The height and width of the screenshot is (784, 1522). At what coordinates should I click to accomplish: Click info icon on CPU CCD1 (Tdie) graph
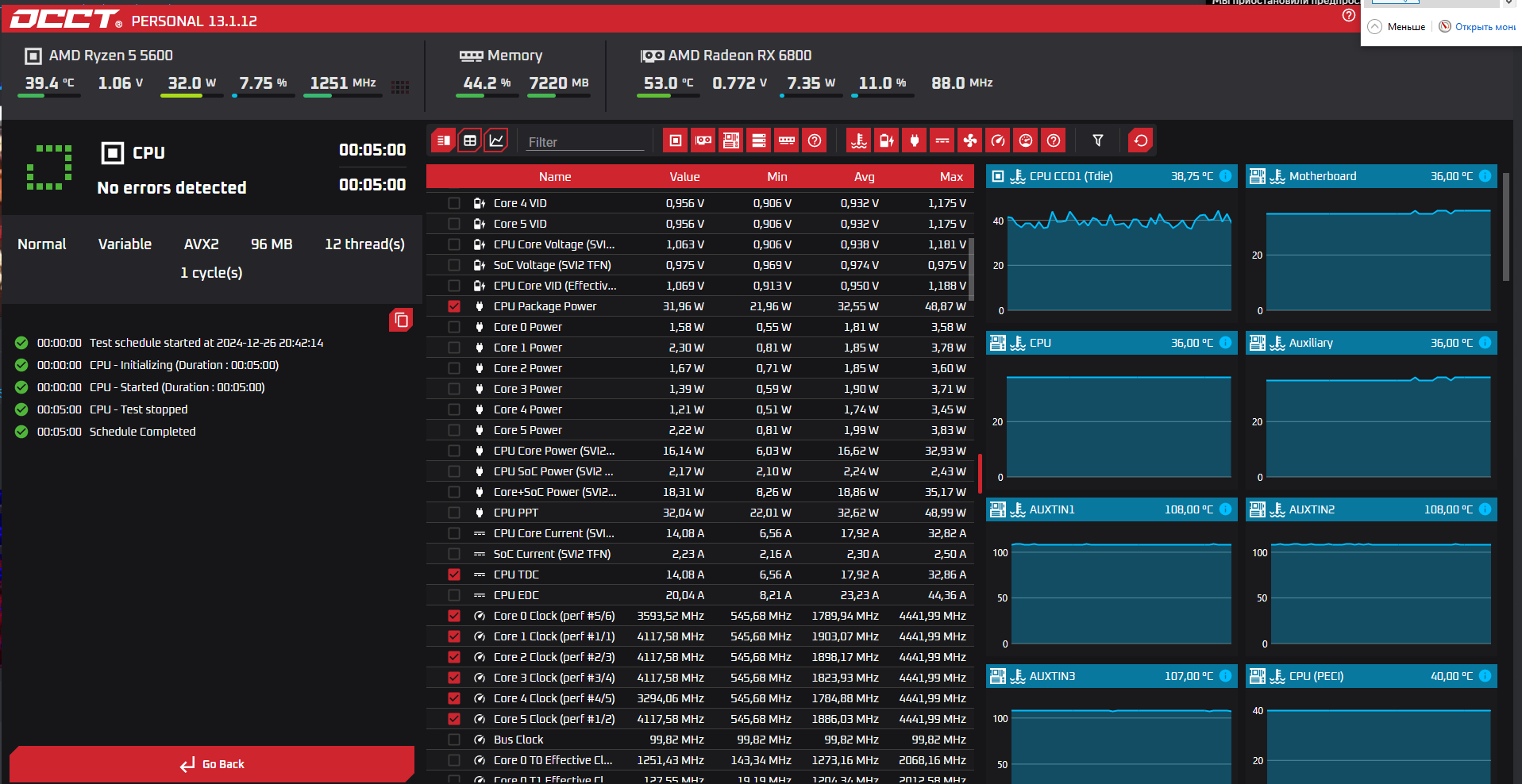pos(1225,176)
